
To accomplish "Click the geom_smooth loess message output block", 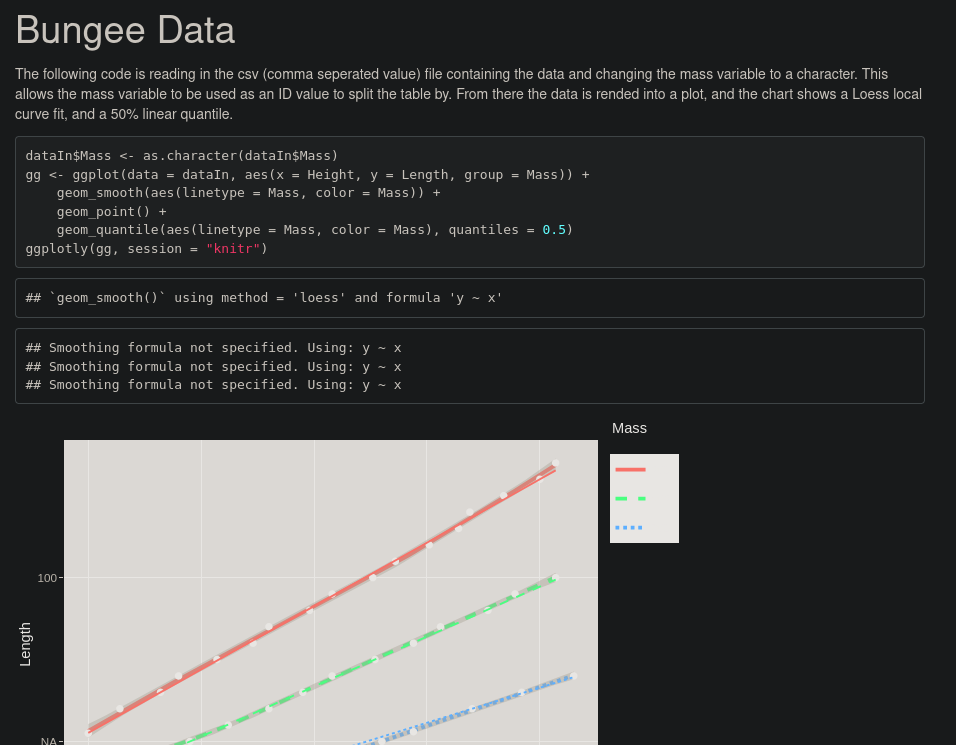I will click(469, 298).
